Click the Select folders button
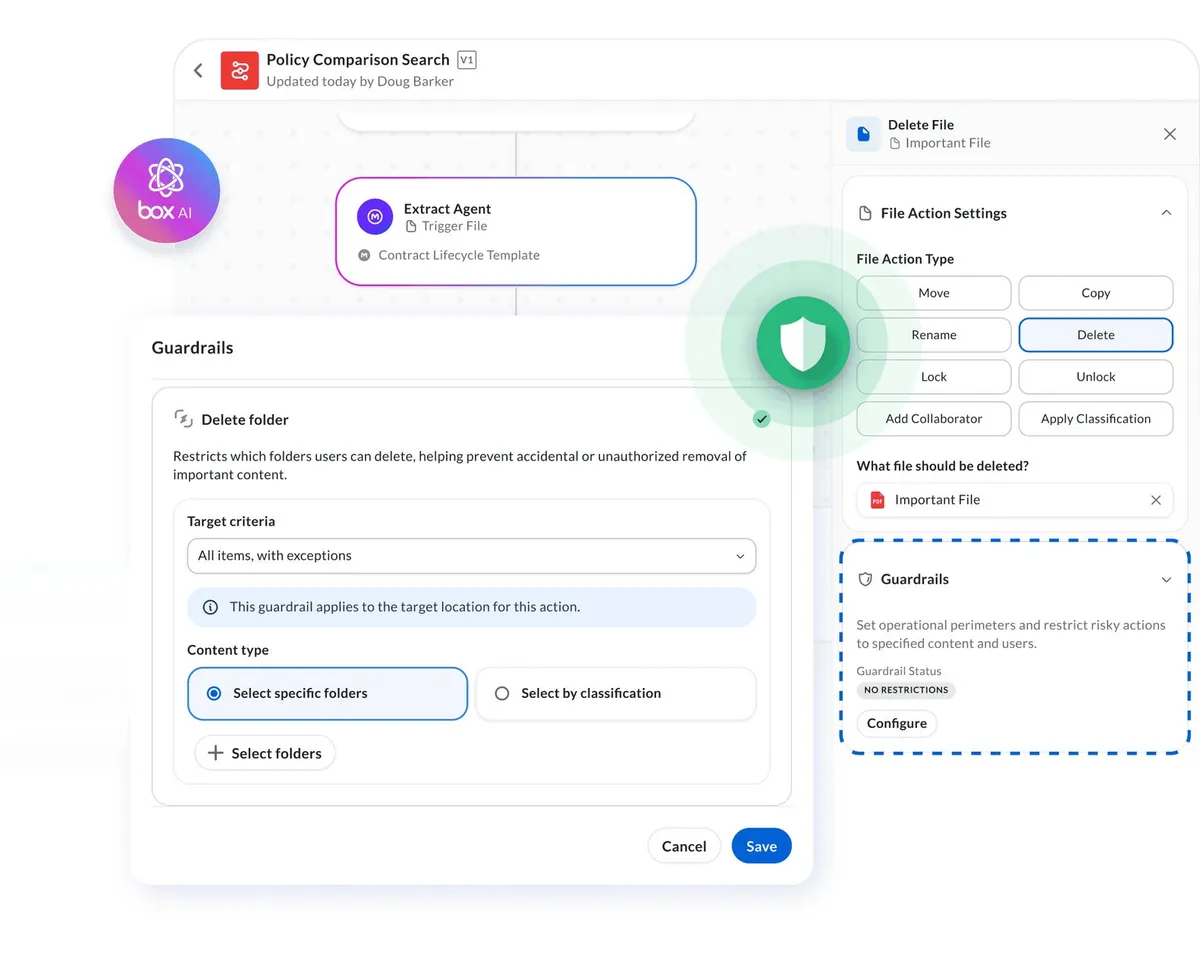Viewport: 1200px width, 956px height. click(265, 753)
